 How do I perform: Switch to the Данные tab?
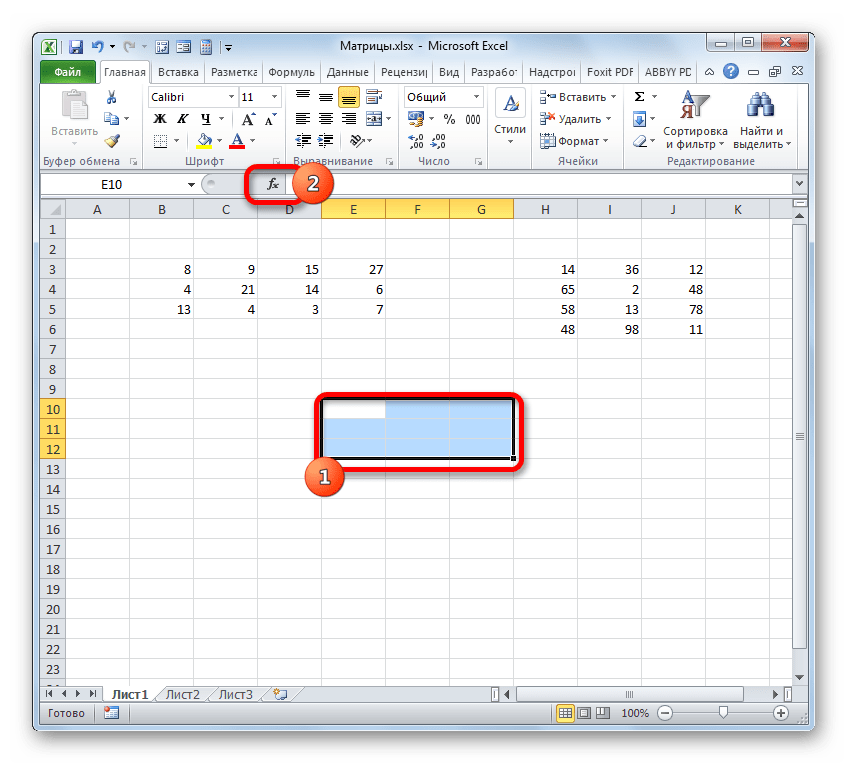pyautogui.click(x=348, y=72)
